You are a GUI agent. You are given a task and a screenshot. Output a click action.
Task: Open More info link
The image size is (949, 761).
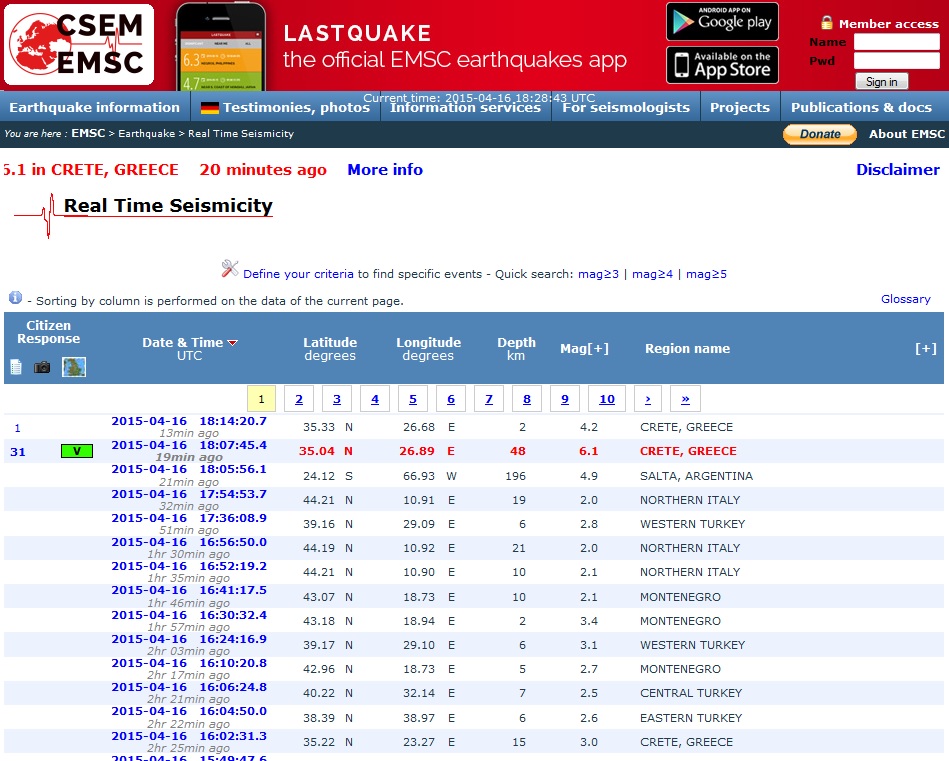[x=385, y=170]
